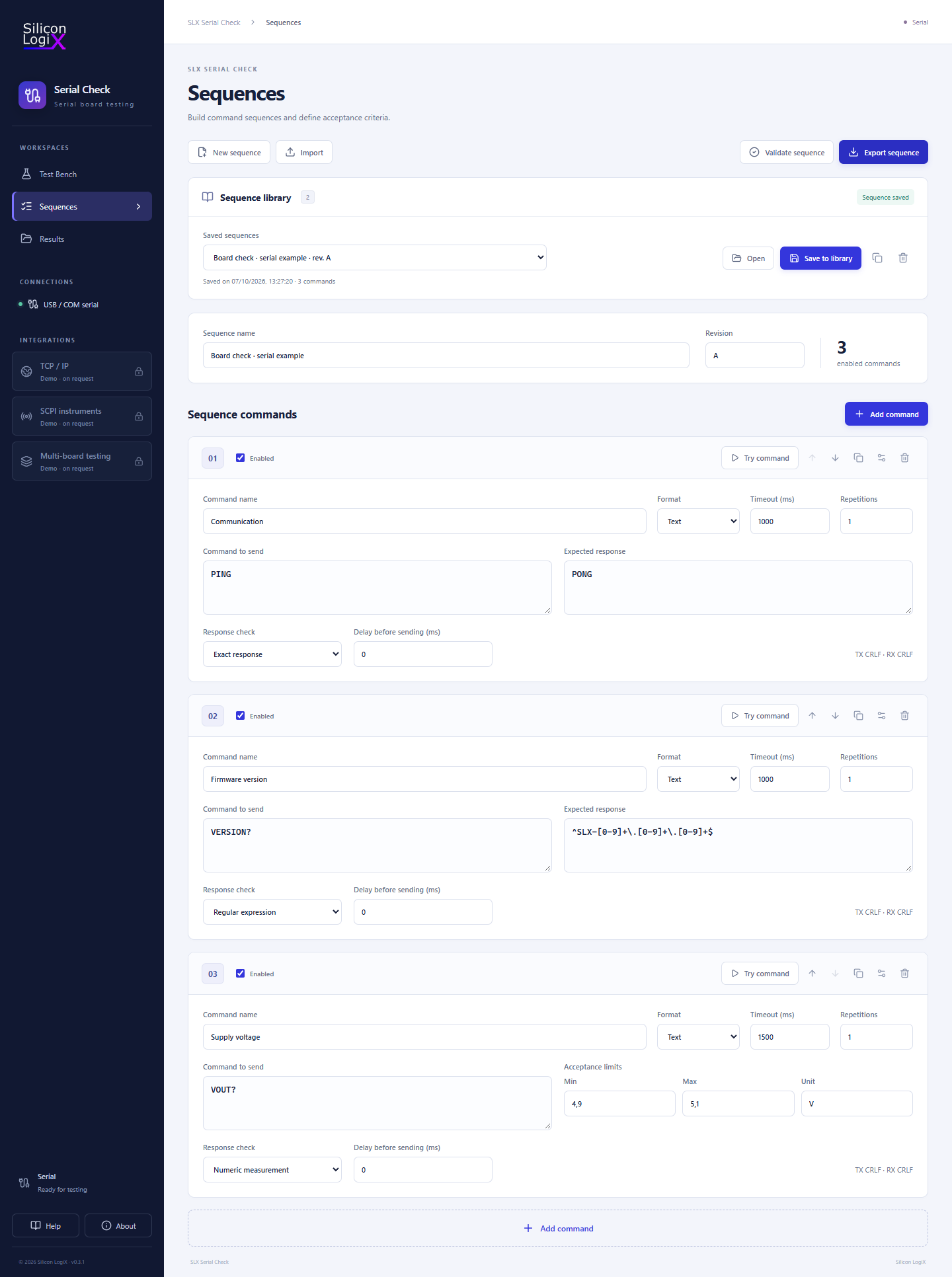Viewport: 952px width, 1277px height.
Task: Open the Results workspace
Action: [x=82, y=239]
